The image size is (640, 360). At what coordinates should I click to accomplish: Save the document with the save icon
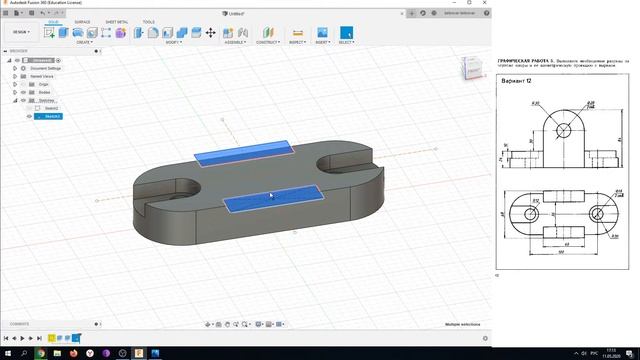pos(31,13)
